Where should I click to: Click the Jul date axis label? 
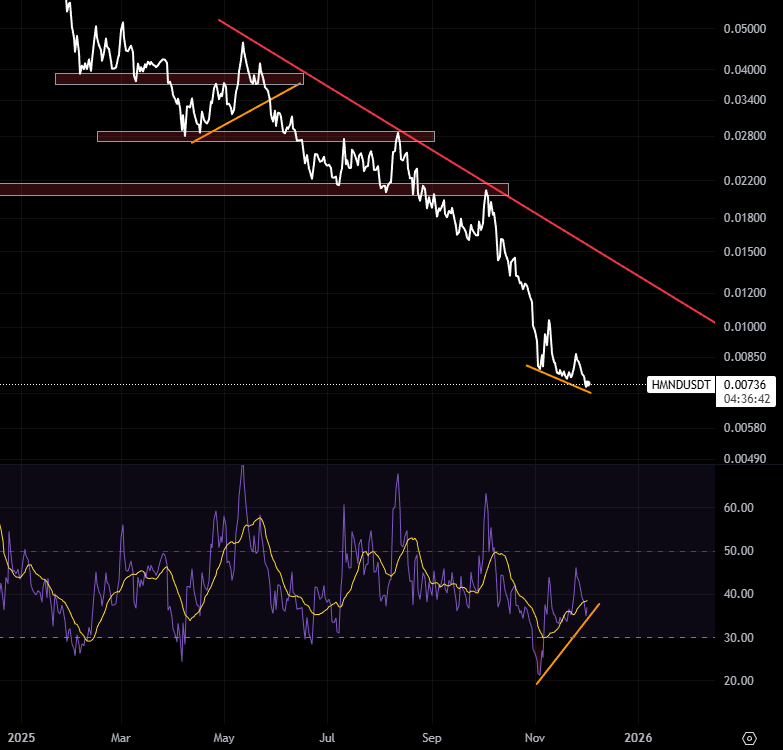tap(327, 738)
